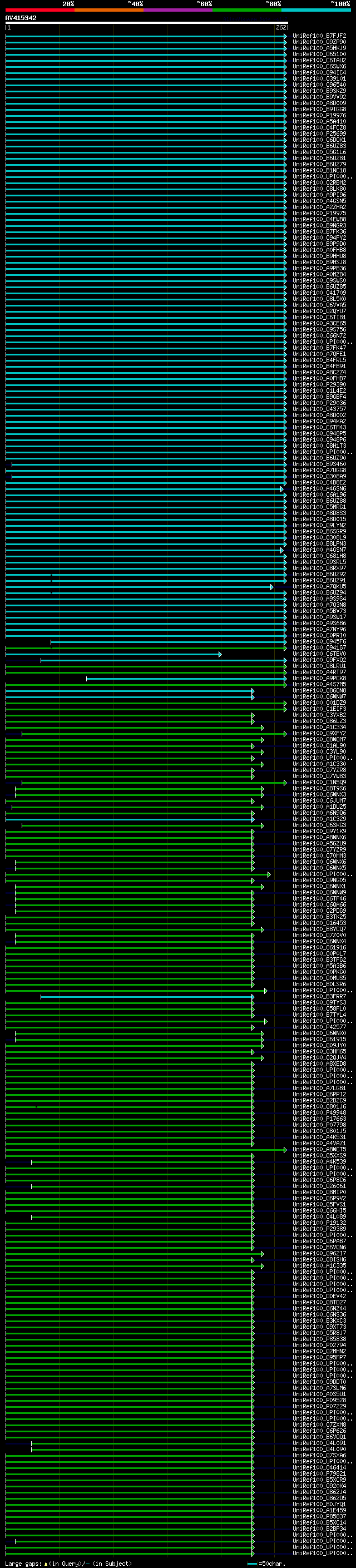Select hit label UniRef100_Q9ZP90
Screen dimensions: 356x1568
(319, 42)
